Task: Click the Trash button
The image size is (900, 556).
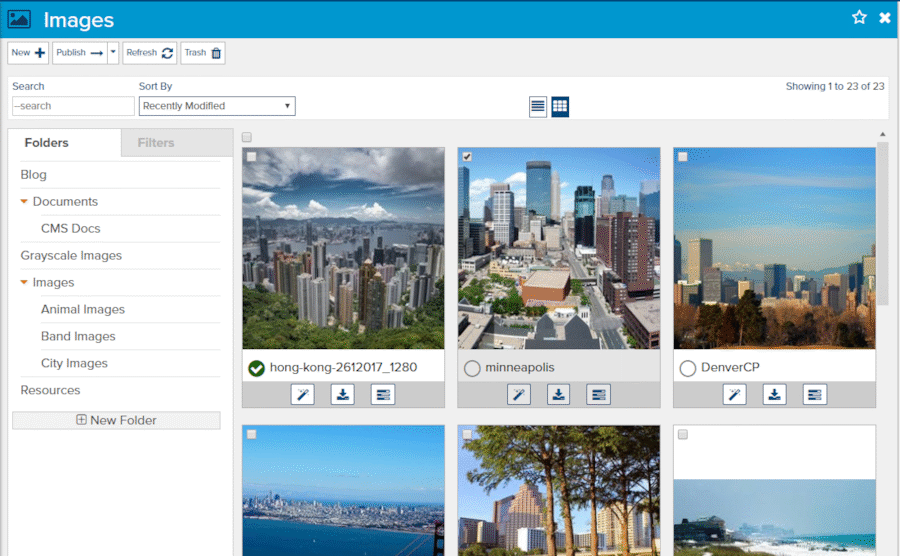Action: coord(203,53)
